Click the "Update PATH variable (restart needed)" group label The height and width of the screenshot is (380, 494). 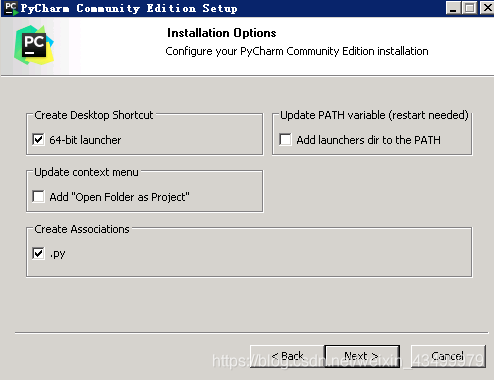pos(374,115)
